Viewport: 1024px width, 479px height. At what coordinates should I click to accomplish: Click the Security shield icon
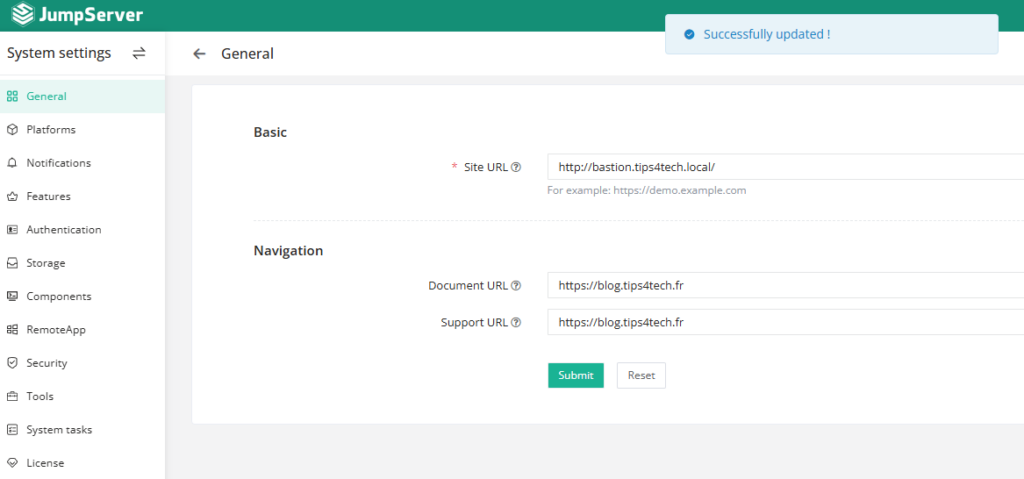[x=12, y=363]
